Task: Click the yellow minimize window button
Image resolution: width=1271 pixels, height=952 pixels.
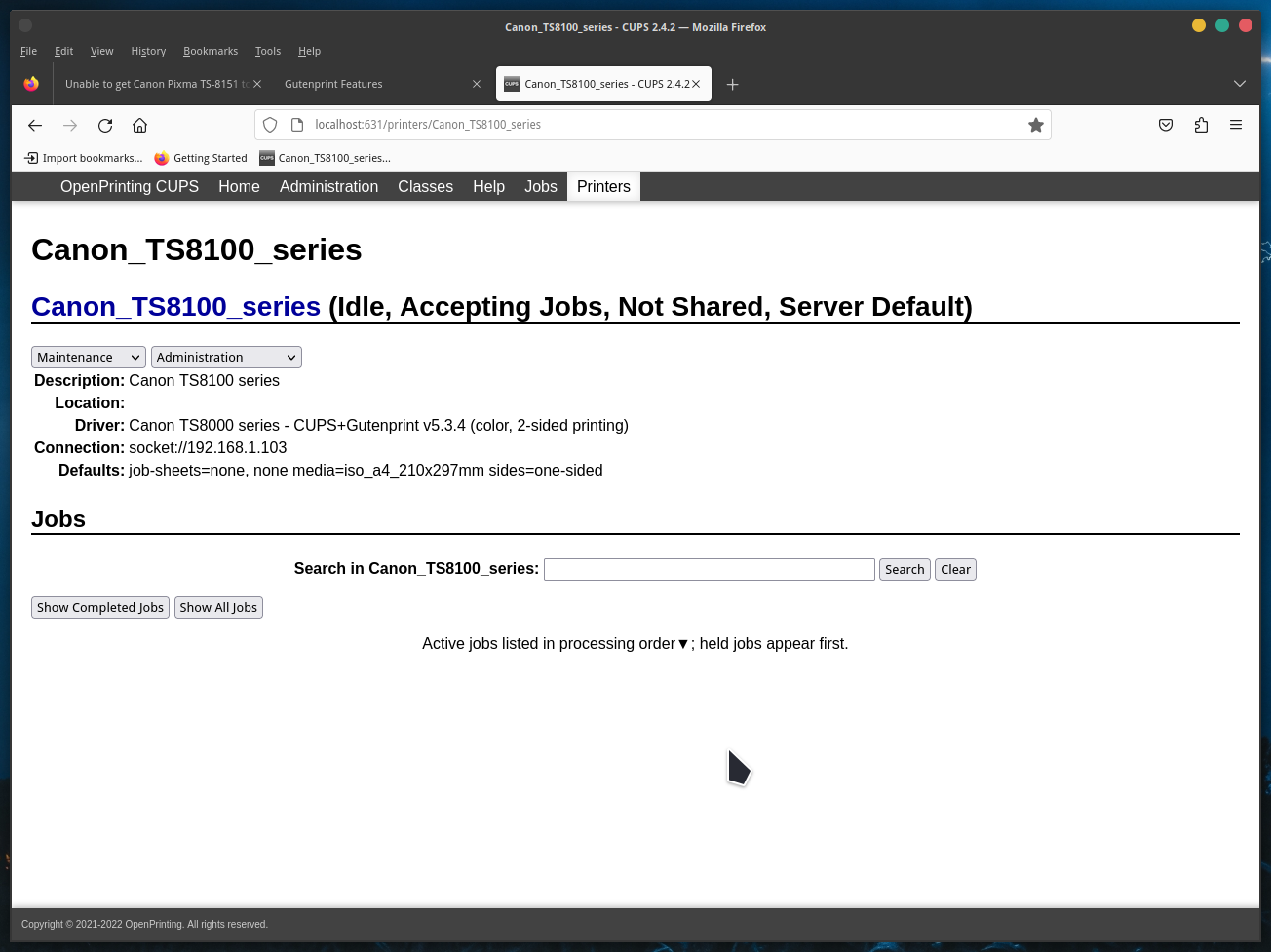Action: coord(1199,25)
